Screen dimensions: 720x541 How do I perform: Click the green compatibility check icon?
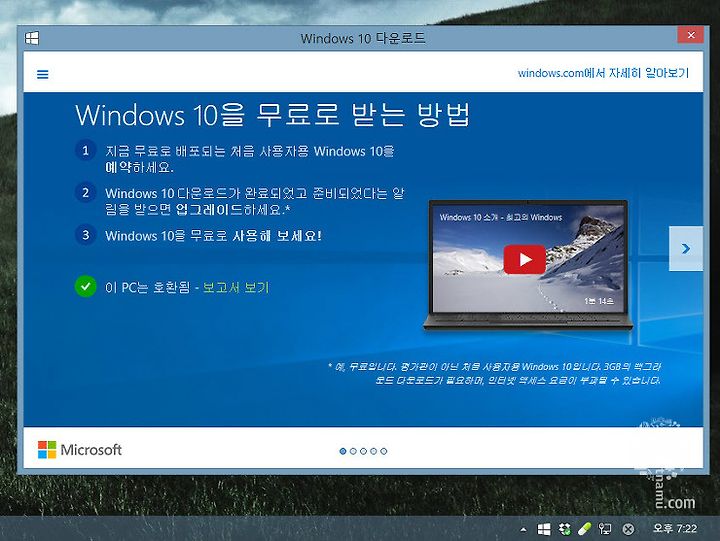pyautogui.click(x=85, y=286)
